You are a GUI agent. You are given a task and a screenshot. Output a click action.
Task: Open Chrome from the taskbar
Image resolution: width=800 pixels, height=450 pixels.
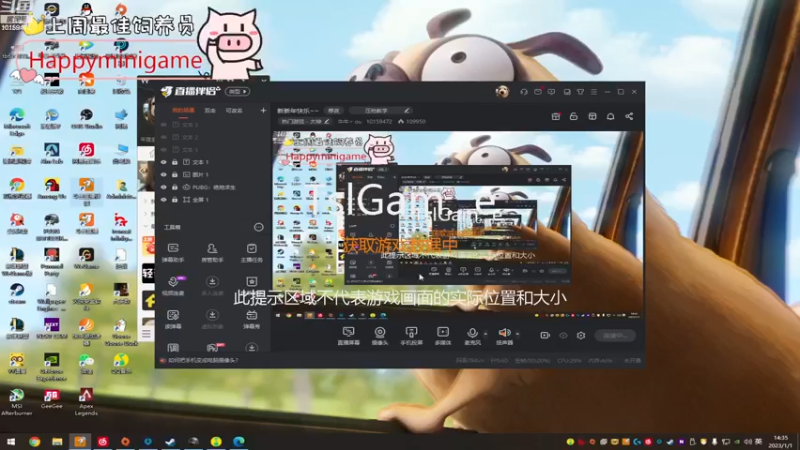(x=34, y=441)
